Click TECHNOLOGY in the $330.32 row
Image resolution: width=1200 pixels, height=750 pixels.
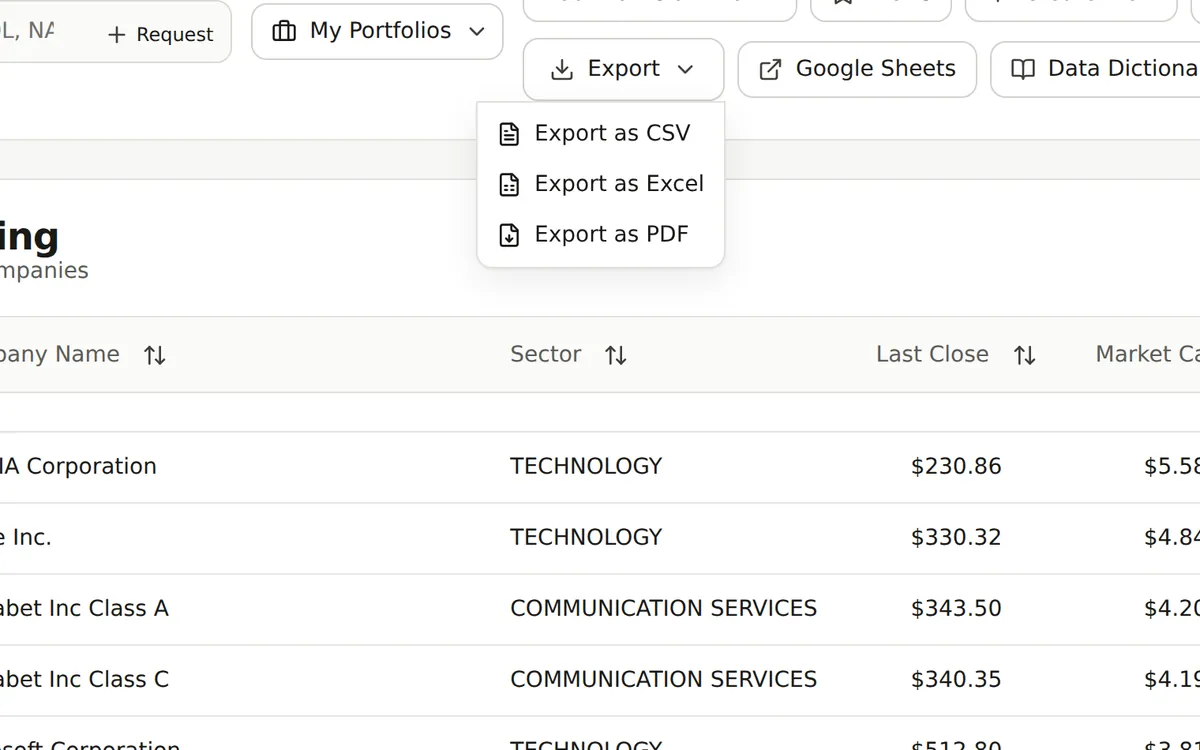pyautogui.click(x=586, y=537)
